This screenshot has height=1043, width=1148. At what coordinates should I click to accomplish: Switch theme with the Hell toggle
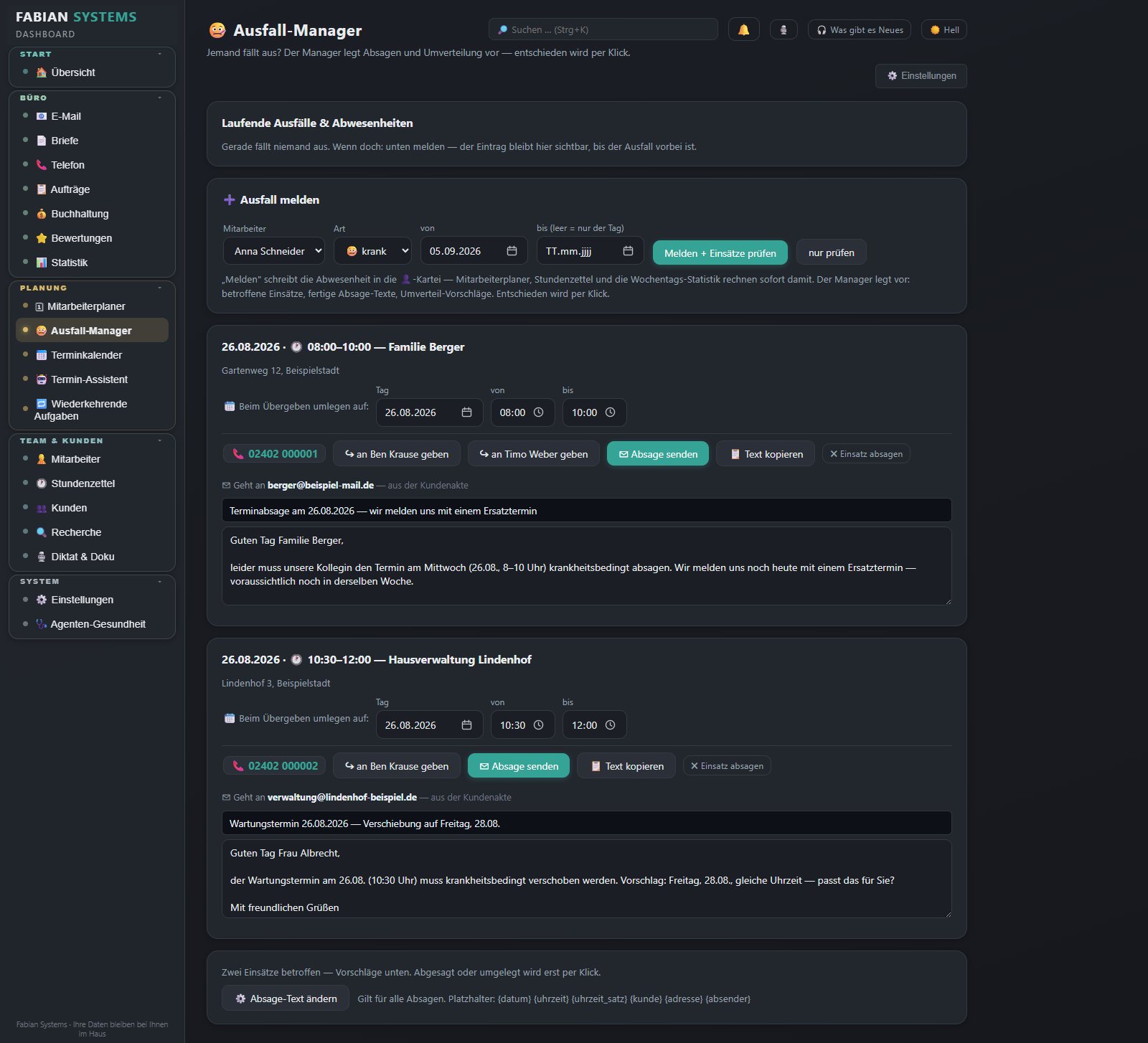944,29
